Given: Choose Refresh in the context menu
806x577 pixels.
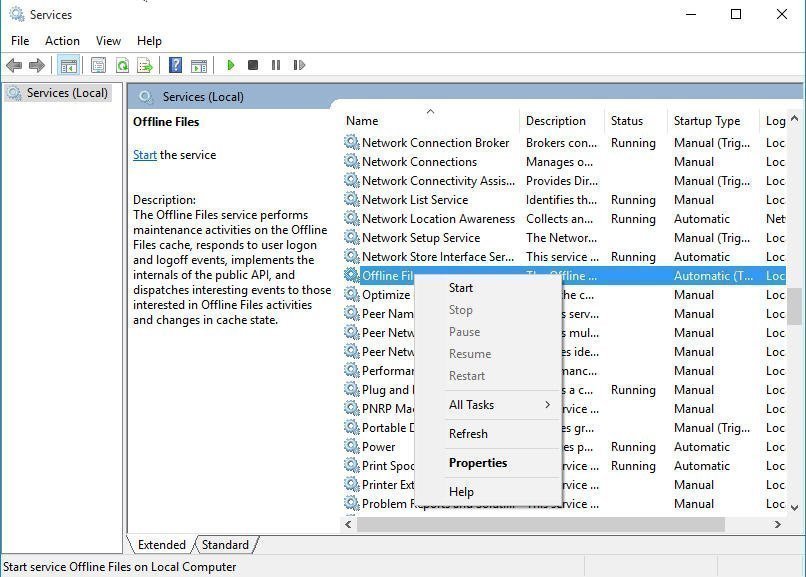Looking at the screenshot, I should [x=468, y=434].
